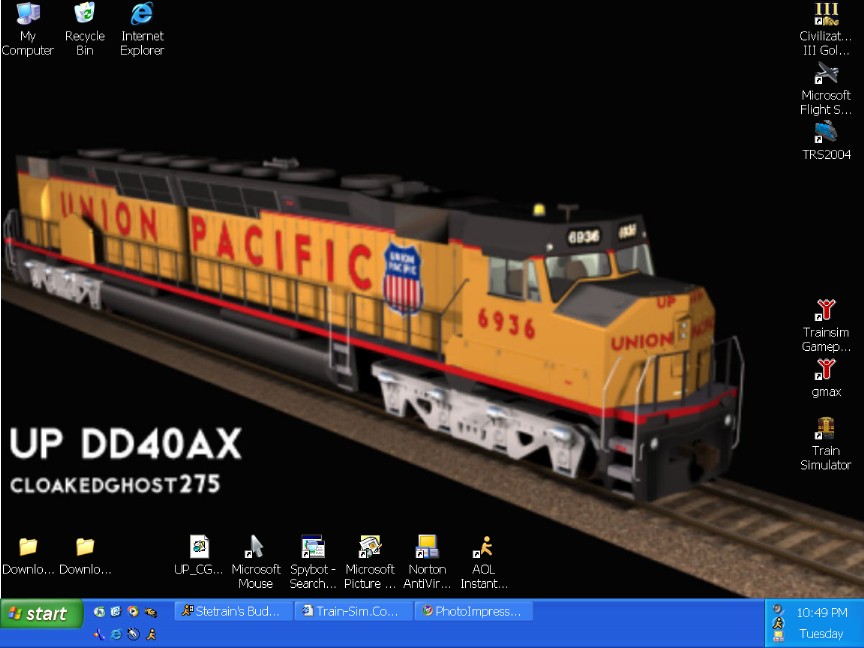
Task: Select the Spybot - Search shortcut
Action: (313, 561)
